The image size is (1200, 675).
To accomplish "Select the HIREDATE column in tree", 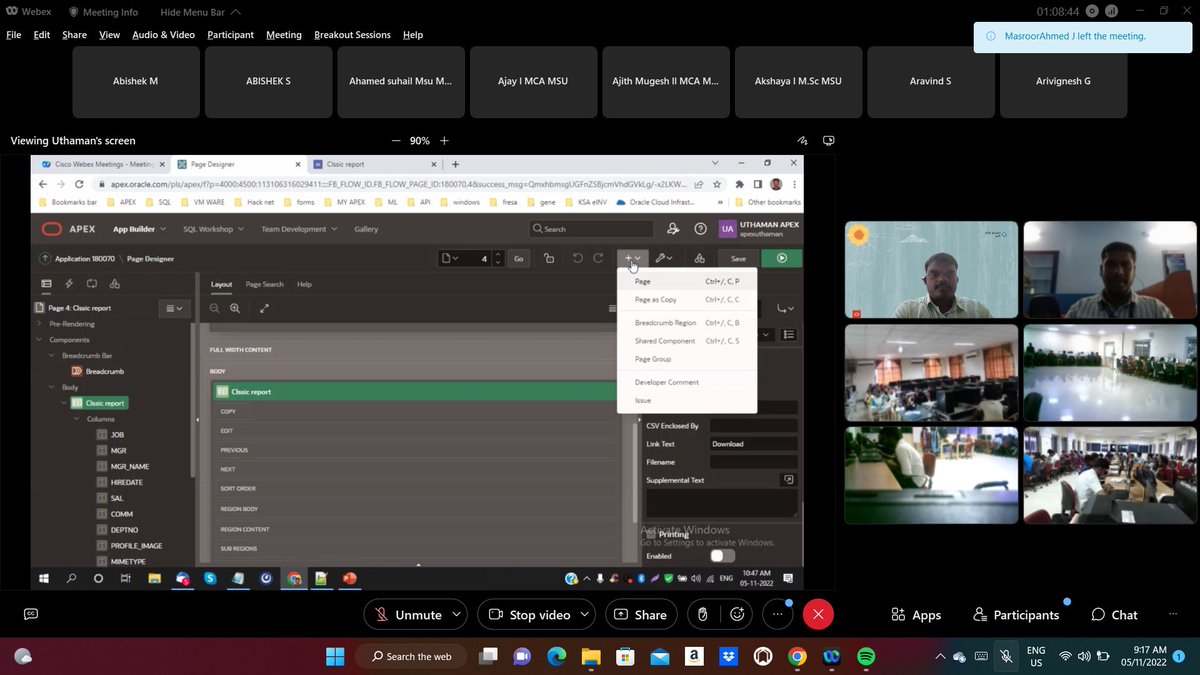I will [x=125, y=482].
